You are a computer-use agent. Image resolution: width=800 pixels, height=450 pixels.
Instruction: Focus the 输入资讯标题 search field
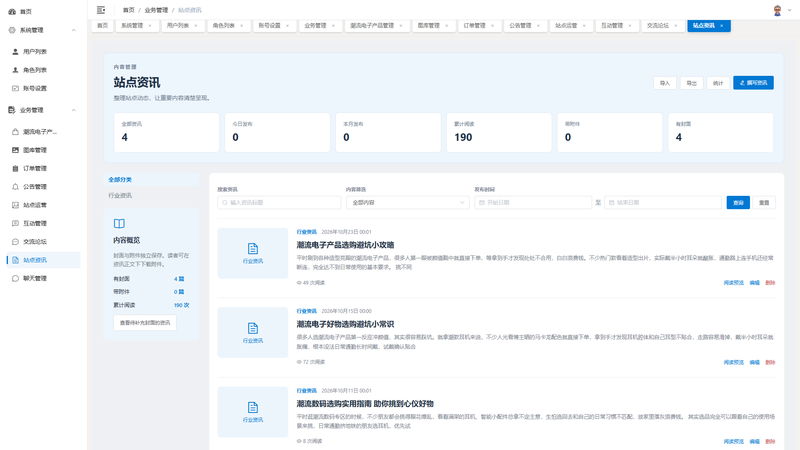[279, 203]
